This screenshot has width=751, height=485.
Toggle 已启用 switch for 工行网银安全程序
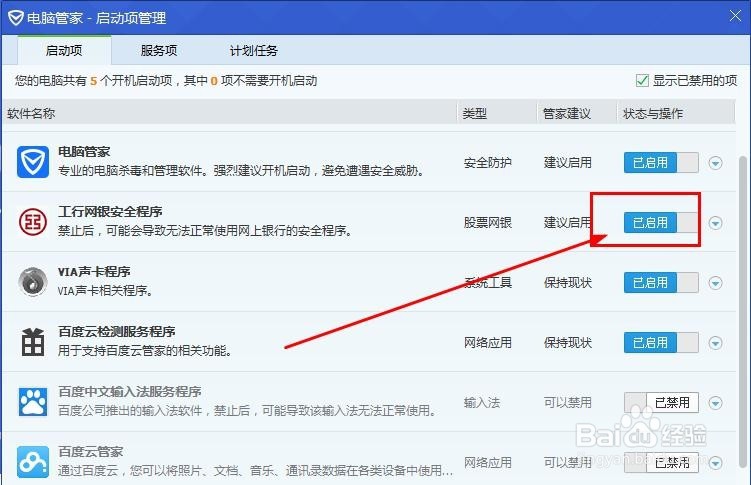pyautogui.click(x=661, y=223)
